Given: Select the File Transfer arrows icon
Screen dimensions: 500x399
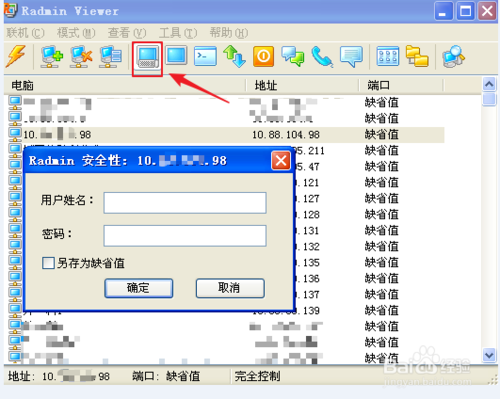Looking at the screenshot, I should [x=234, y=57].
